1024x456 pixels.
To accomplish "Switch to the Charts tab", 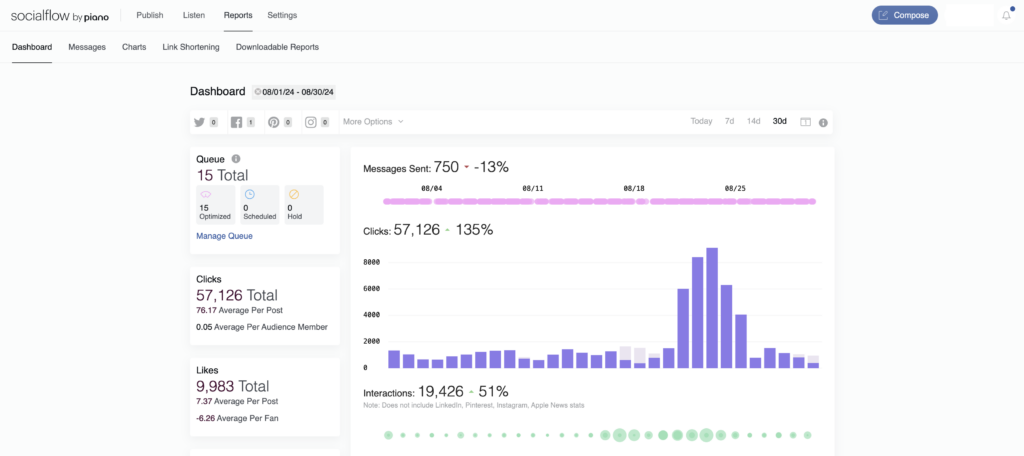I will coord(134,47).
